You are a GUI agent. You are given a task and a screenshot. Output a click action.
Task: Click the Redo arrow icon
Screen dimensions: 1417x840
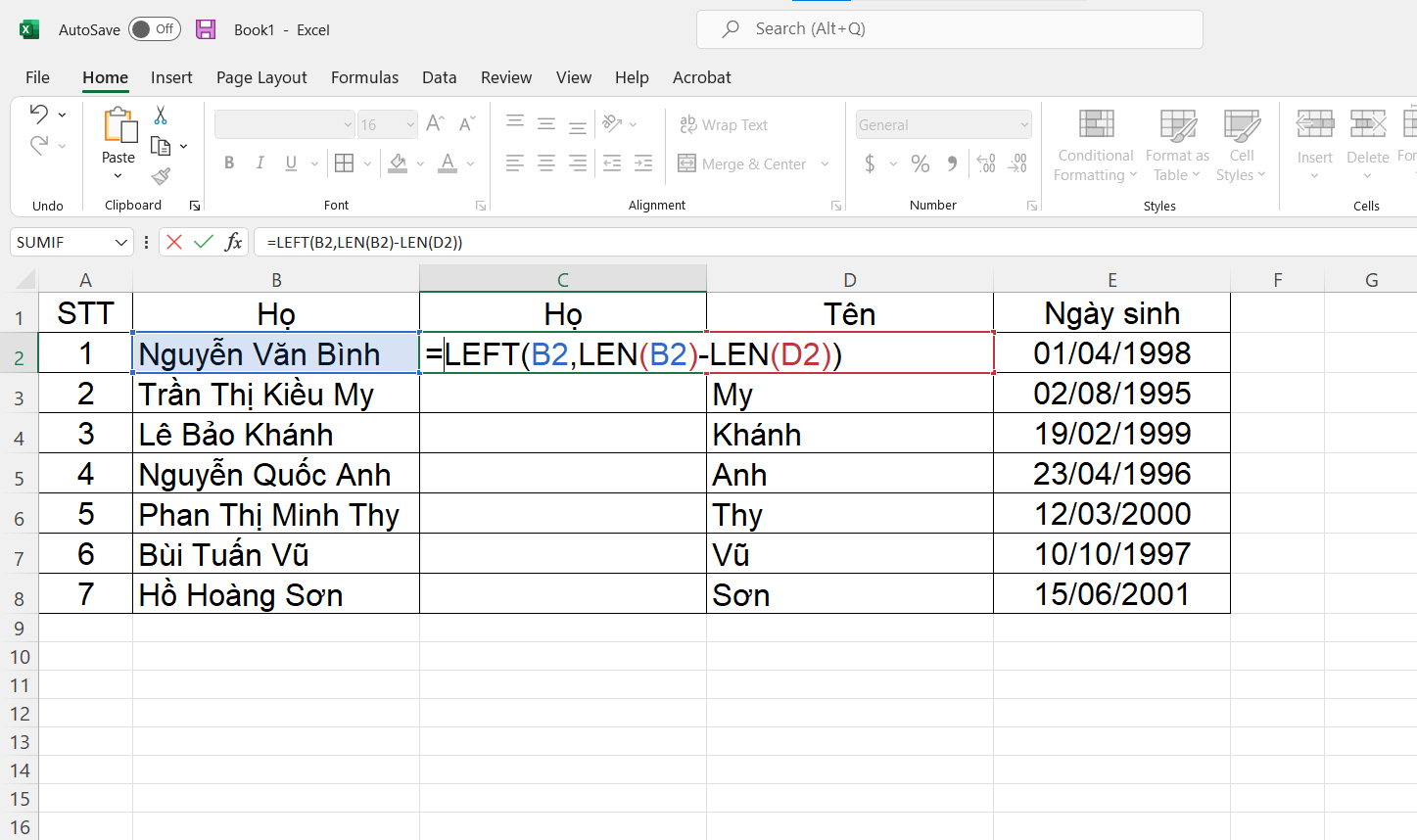click(39, 145)
